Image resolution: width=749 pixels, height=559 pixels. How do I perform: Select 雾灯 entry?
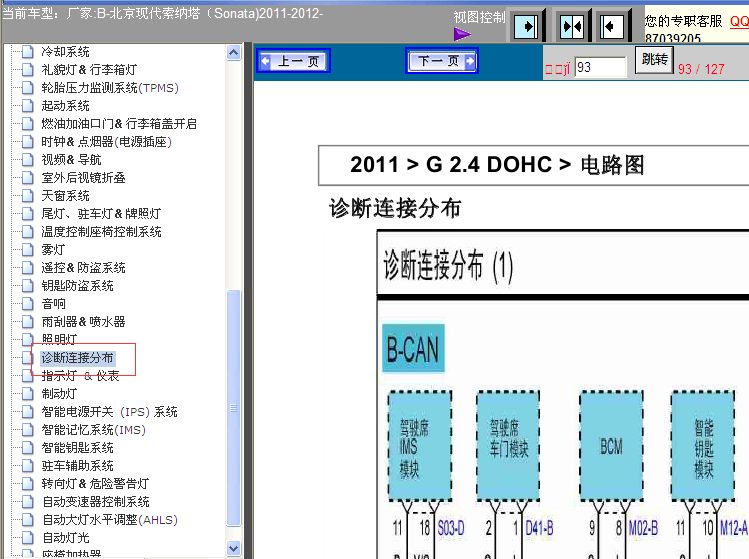point(53,250)
